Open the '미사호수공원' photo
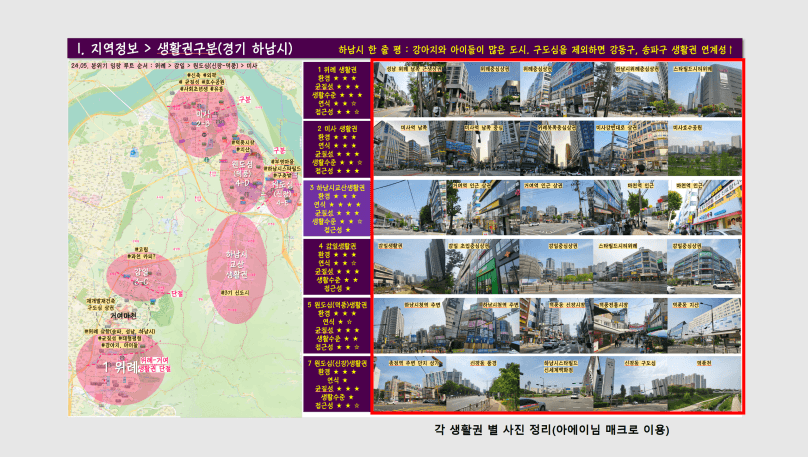The height and width of the screenshot is (457, 808). click(x=705, y=148)
